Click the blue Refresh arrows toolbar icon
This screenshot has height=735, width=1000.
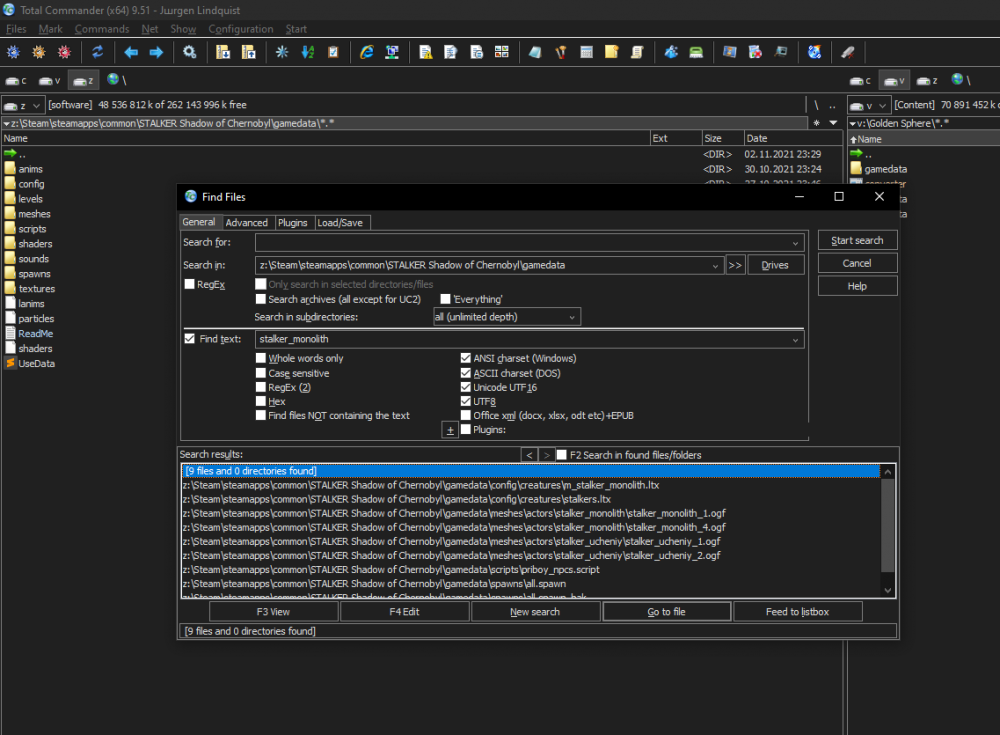(x=98, y=52)
